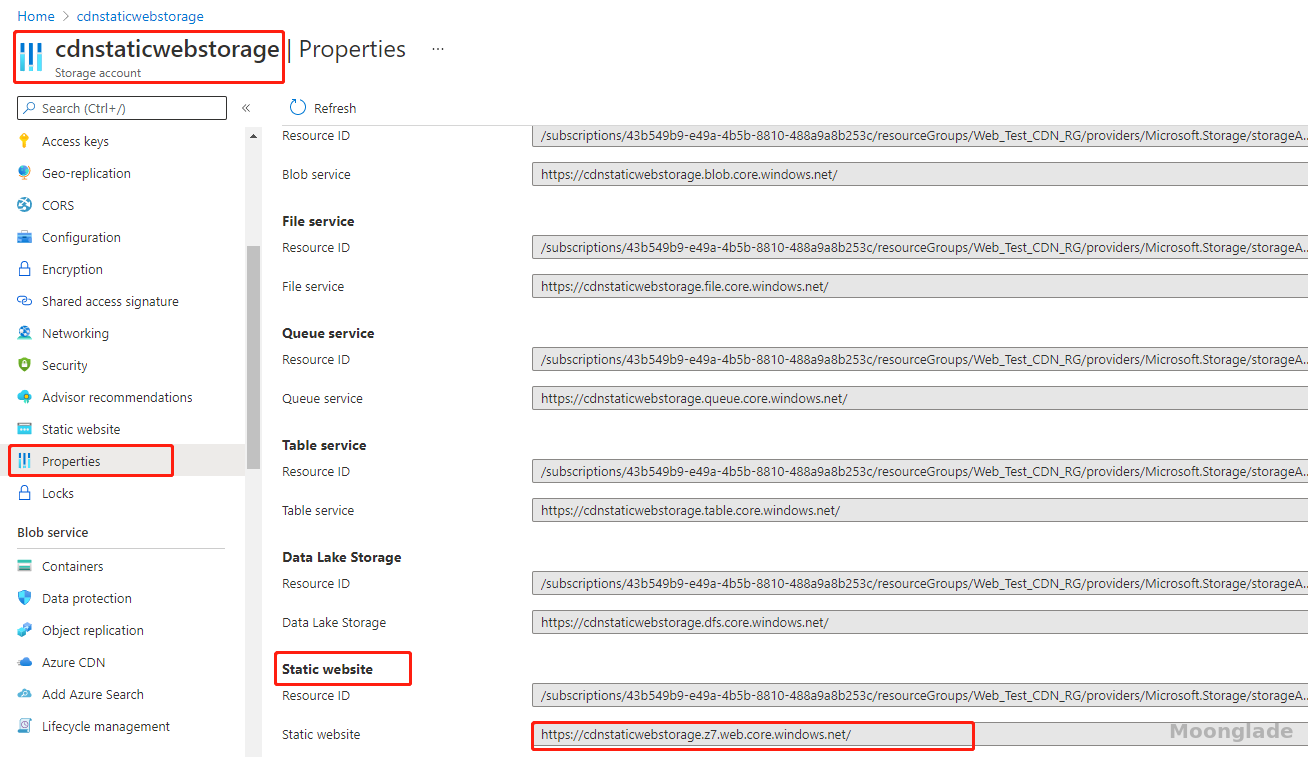1308x757 pixels.
Task: Click the storage account icon in header
Action: (x=31, y=56)
